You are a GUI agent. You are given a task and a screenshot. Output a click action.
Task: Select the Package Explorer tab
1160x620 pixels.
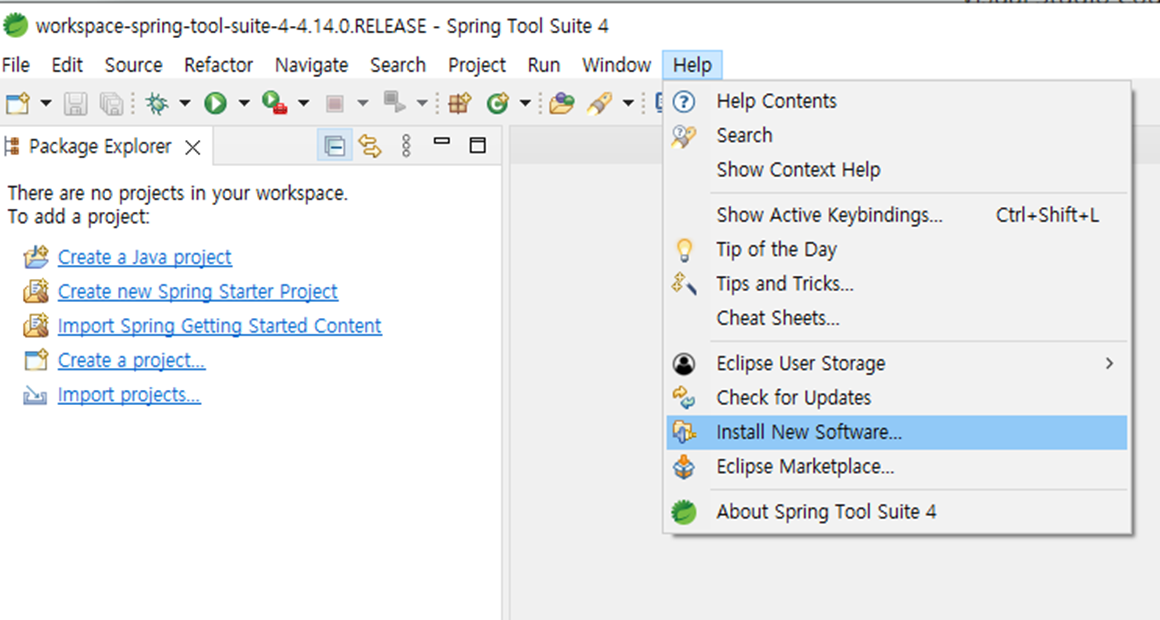100,146
